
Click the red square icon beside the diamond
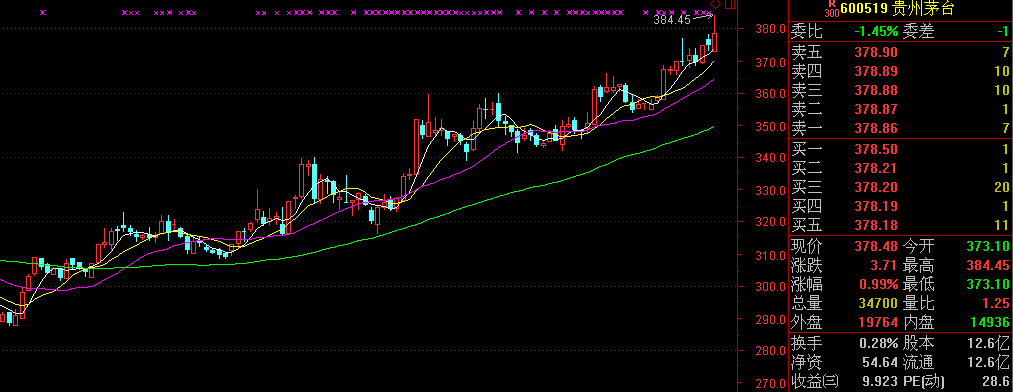(x=730, y=4)
